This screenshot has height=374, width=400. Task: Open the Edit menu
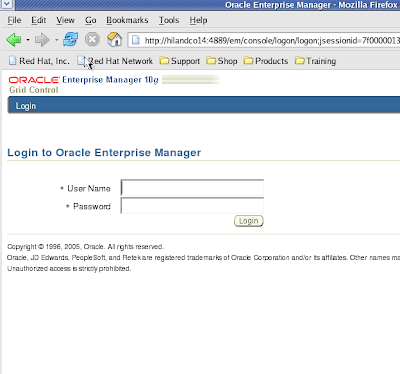click(x=39, y=20)
